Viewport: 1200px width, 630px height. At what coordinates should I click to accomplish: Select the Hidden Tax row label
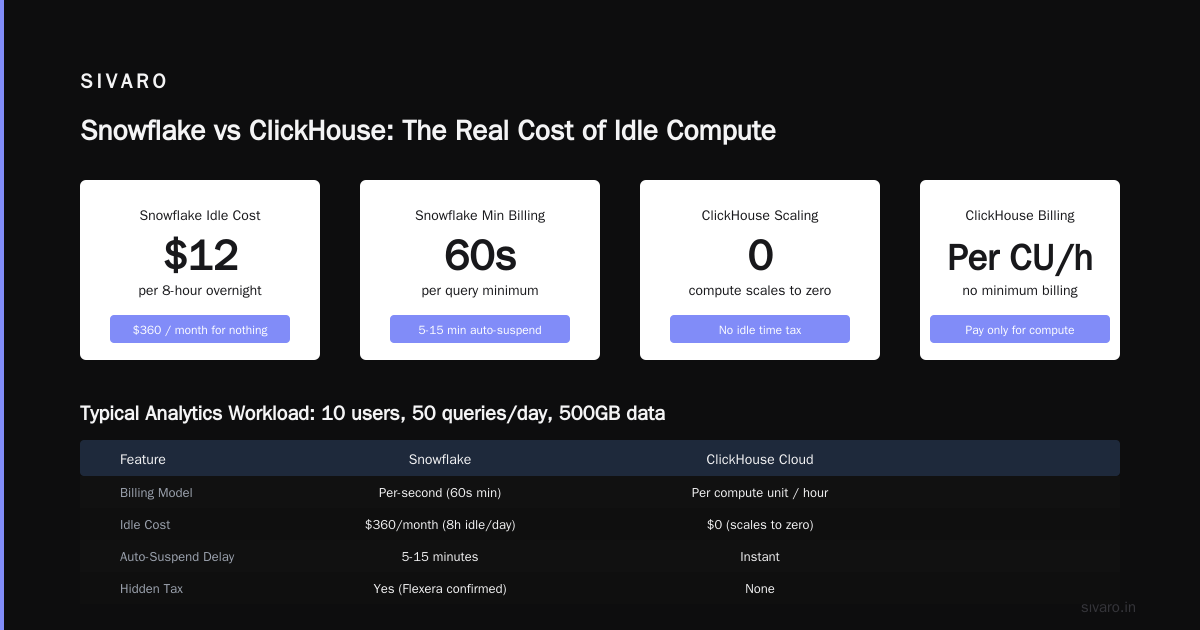click(x=151, y=589)
